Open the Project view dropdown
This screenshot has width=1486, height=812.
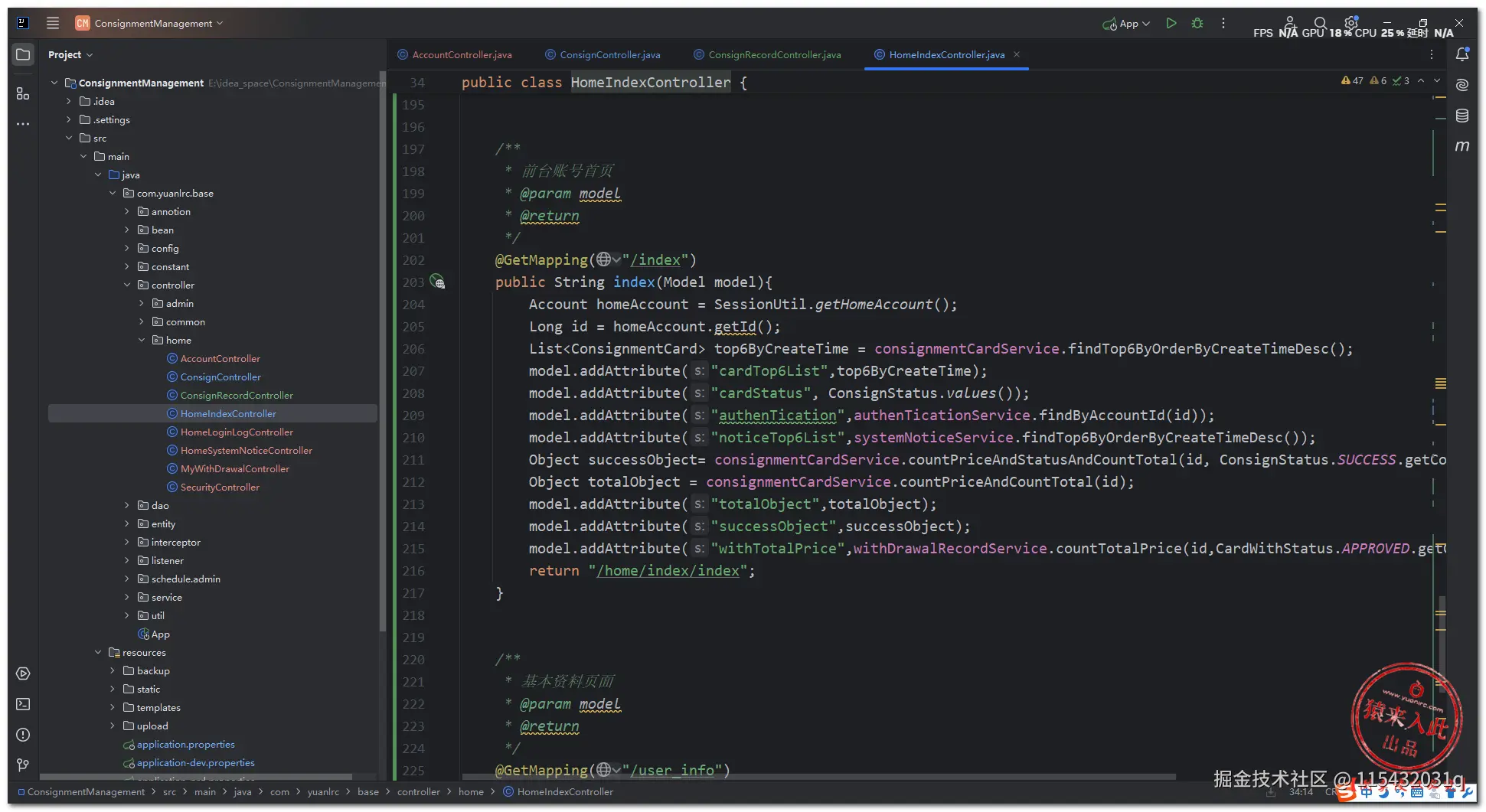click(70, 54)
